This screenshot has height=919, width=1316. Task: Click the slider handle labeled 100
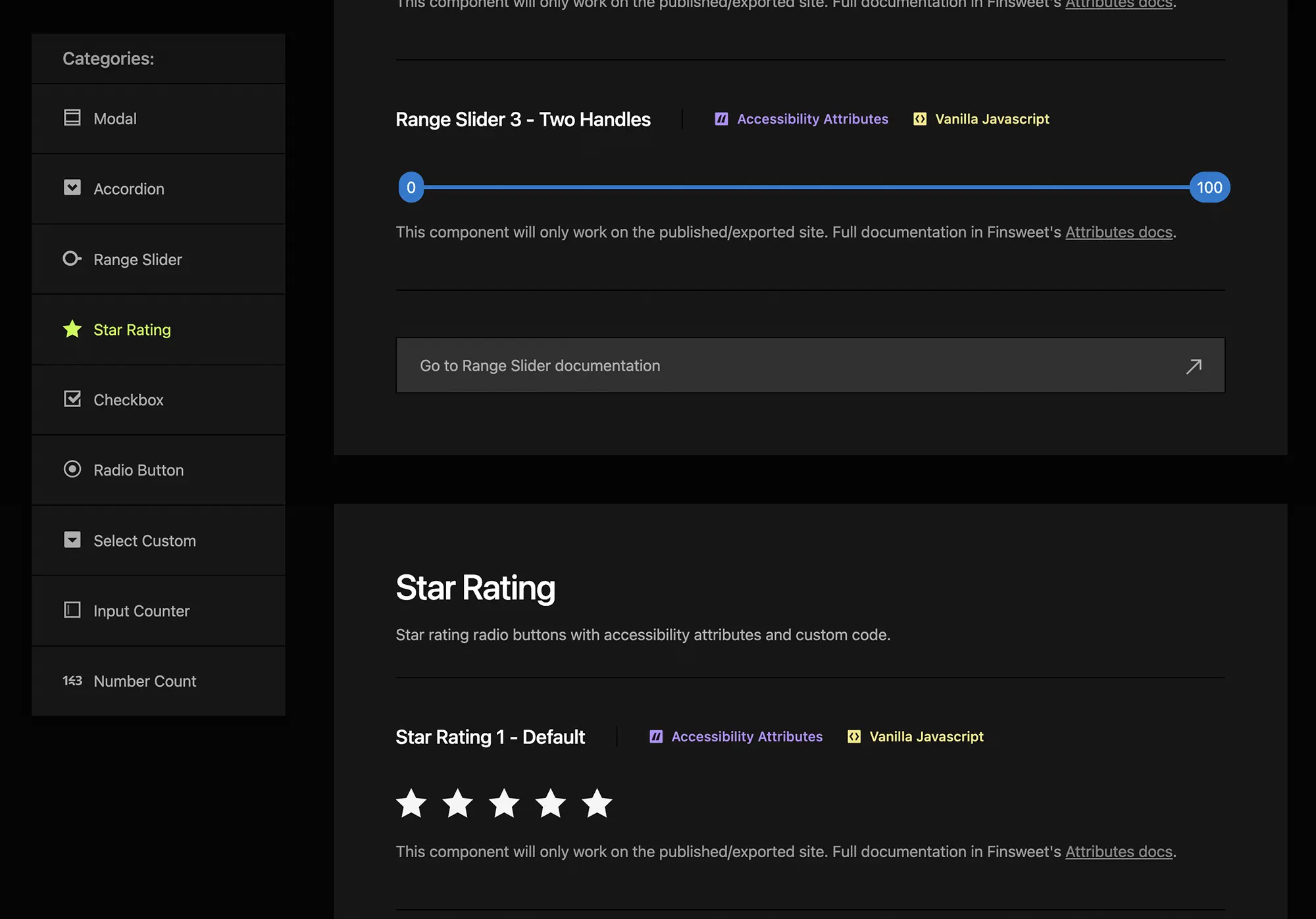pos(1209,187)
